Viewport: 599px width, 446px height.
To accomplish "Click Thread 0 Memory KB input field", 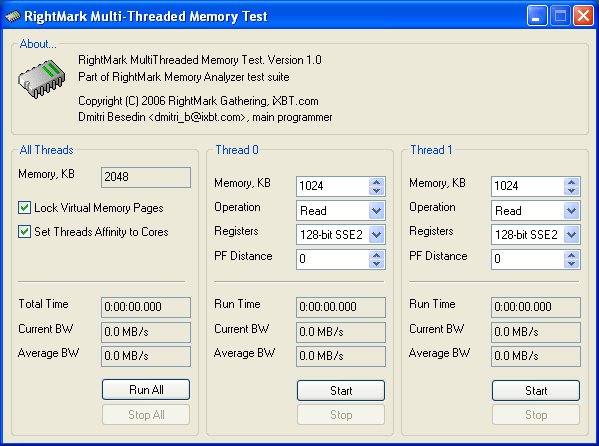I will 332,186.
